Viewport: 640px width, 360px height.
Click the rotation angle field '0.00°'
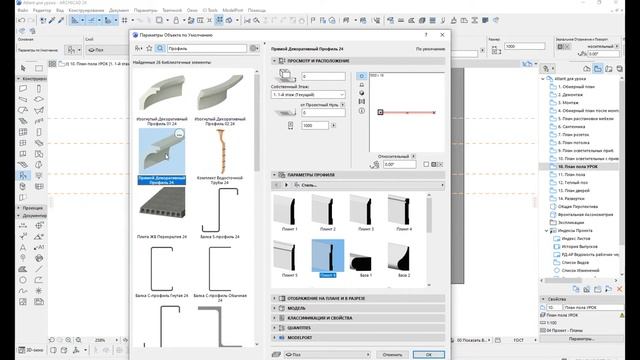[x=399, y=164]
